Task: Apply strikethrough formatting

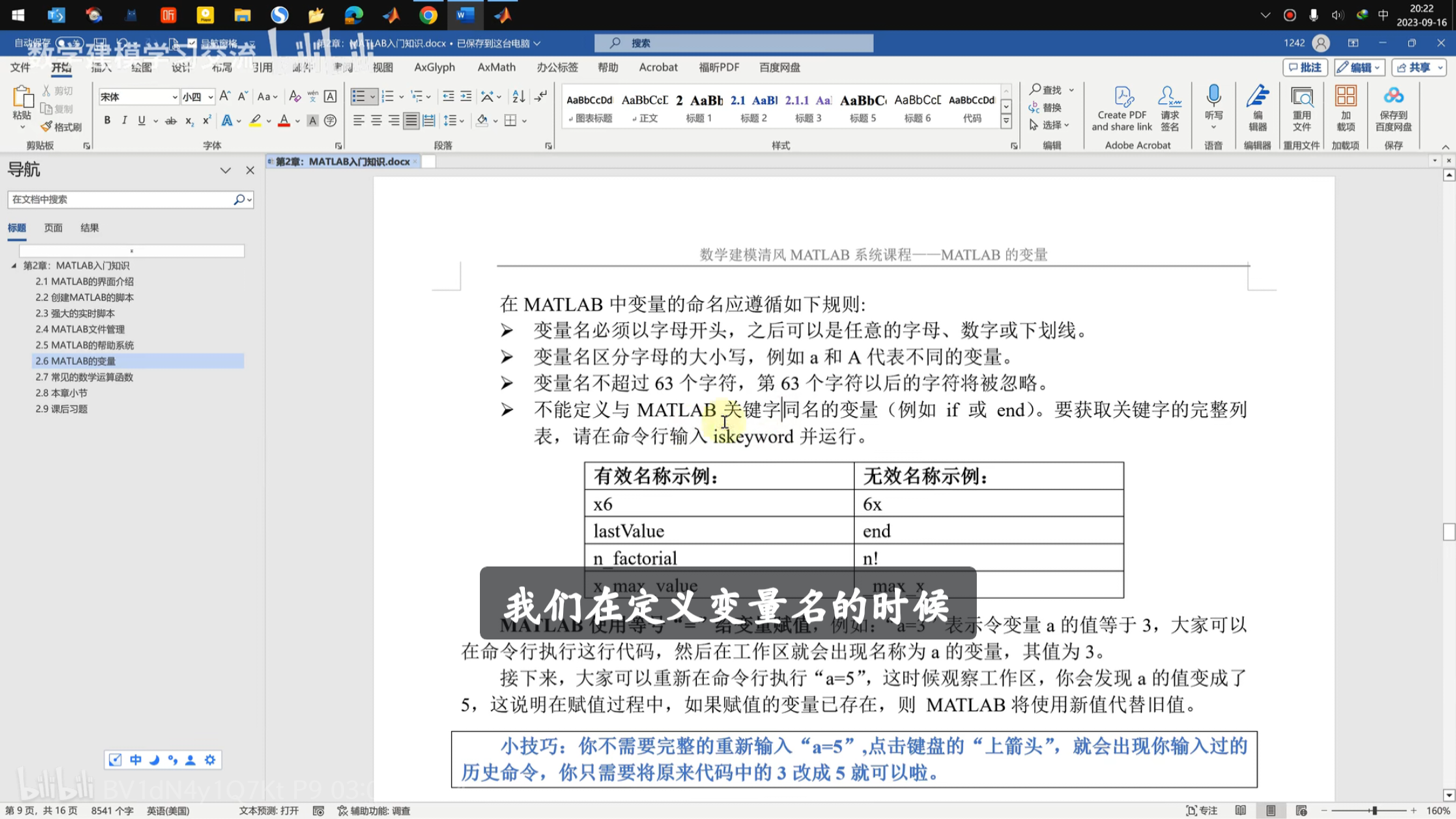Action: click(171, 121)
